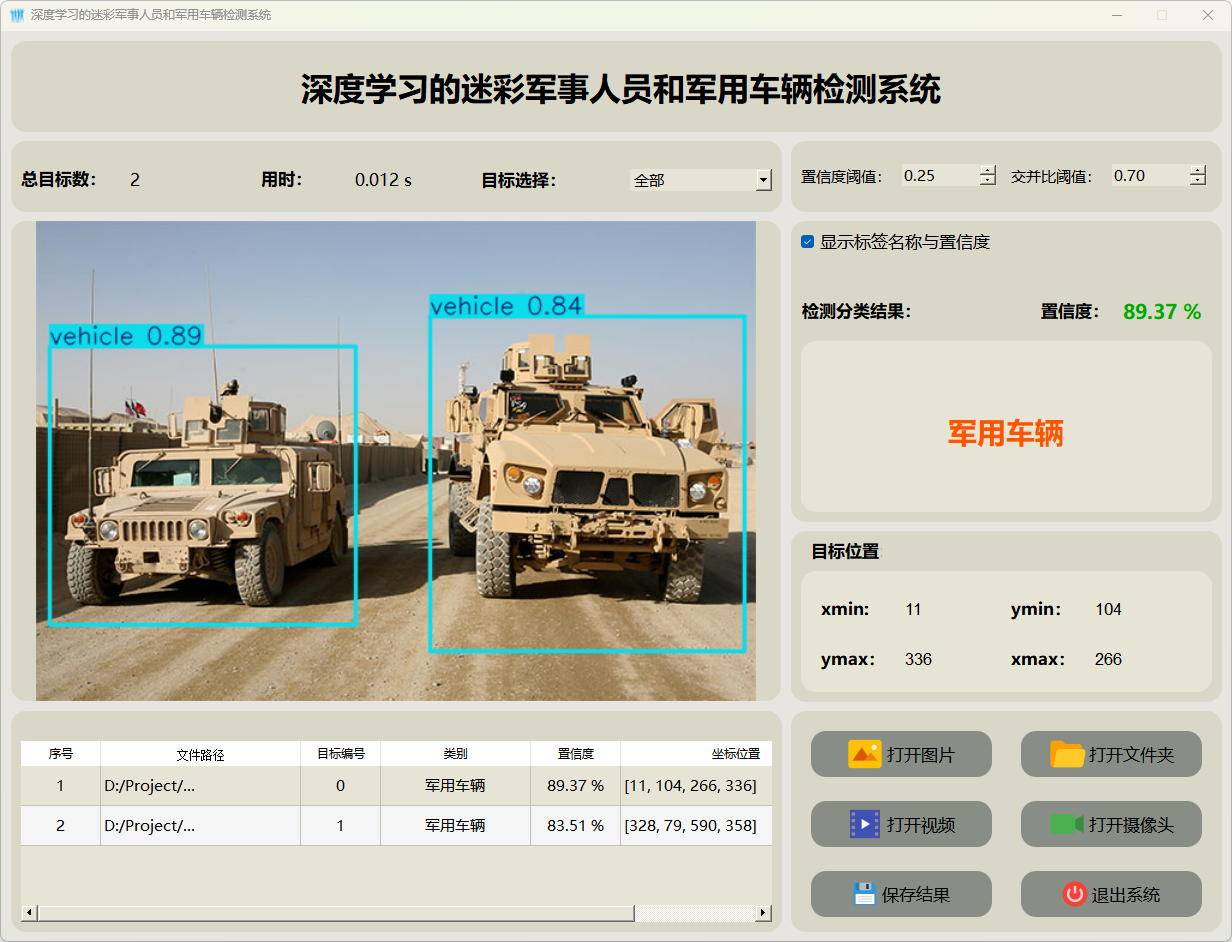Image resolution: width=1232 pixels, height=942 pixels.
Task: Click the detected MRAP truck on right
Action: tap(588, 484)
